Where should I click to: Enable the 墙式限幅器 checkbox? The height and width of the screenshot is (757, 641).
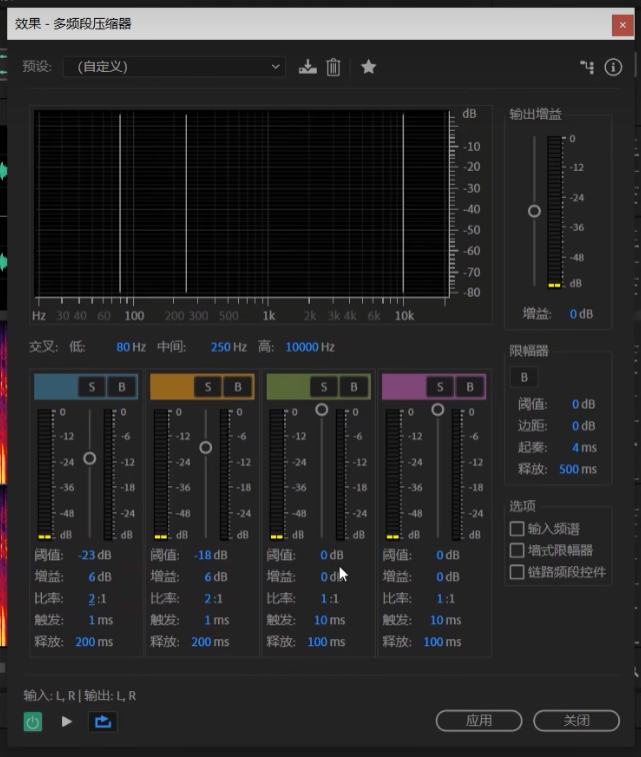(x=517, y=550)
